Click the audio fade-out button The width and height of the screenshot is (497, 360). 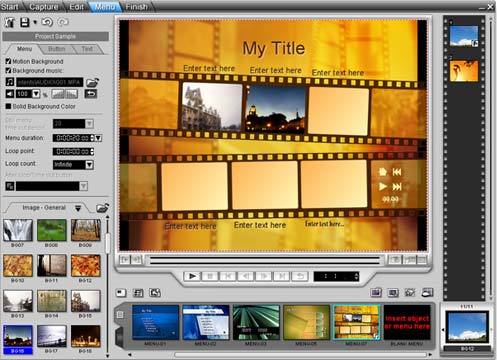coord(71,94)
